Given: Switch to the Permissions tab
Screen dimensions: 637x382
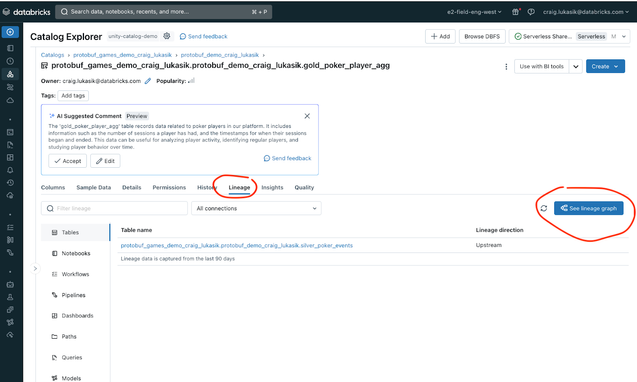Looking at the screenshot, I should tap(169, 187).
